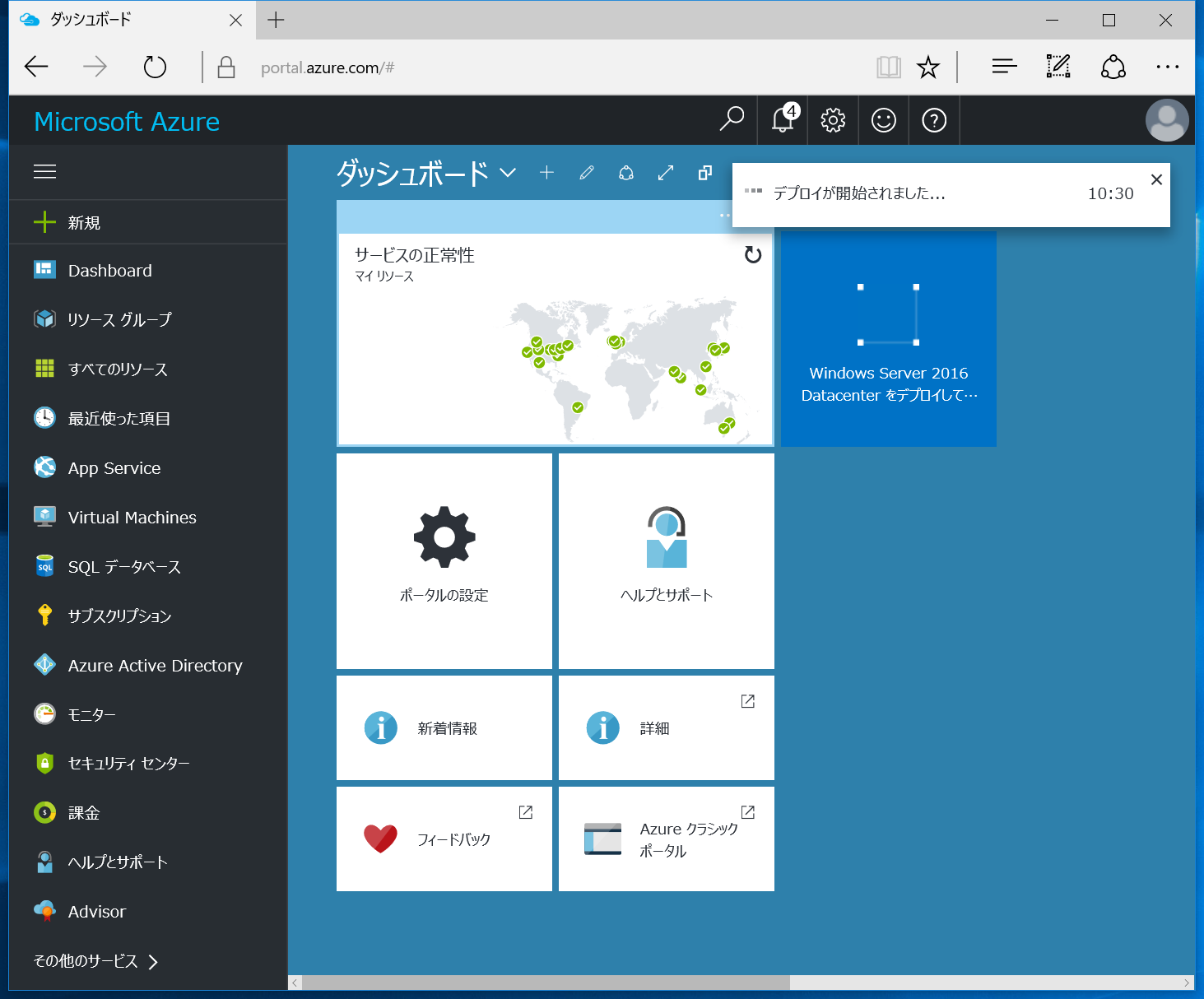This screenshot has width=1204, height=999.
Task: Click the horizontal scrollbar at bottom
Action: click(546, 983)
